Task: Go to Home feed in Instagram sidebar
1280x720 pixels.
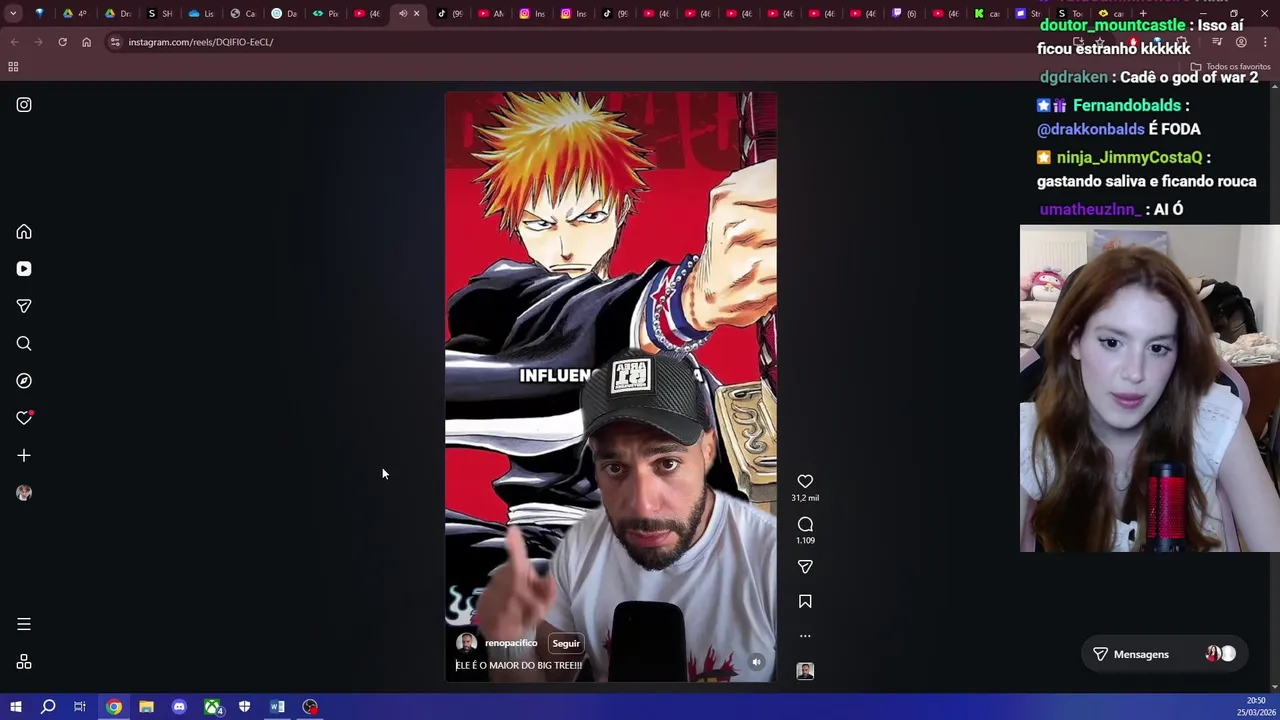Action: click(24, 232)
